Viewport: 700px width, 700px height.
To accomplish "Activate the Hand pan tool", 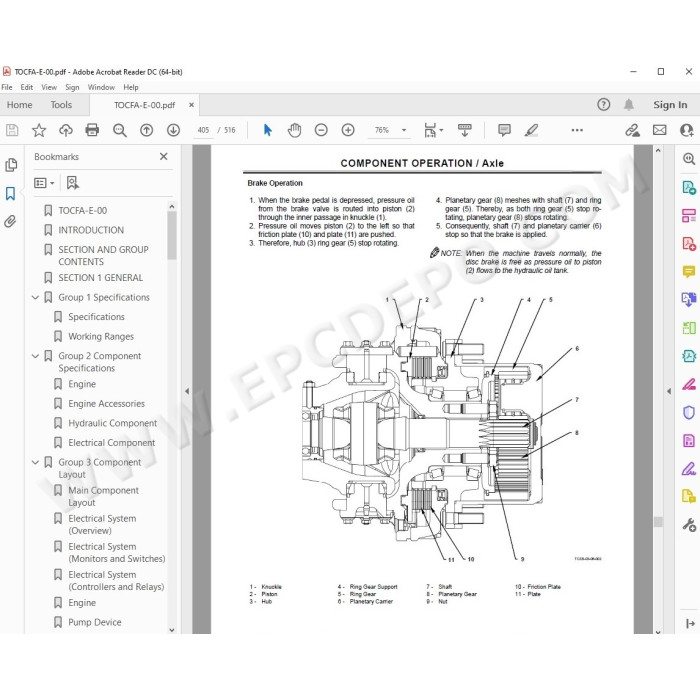I will pyautogui.click(x=294, y=130).
